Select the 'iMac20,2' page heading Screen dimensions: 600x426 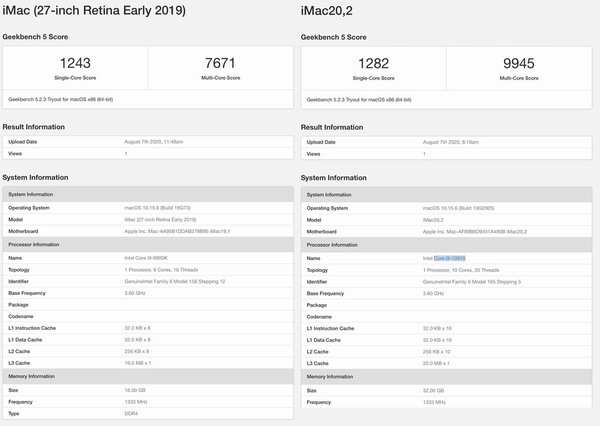326,11
